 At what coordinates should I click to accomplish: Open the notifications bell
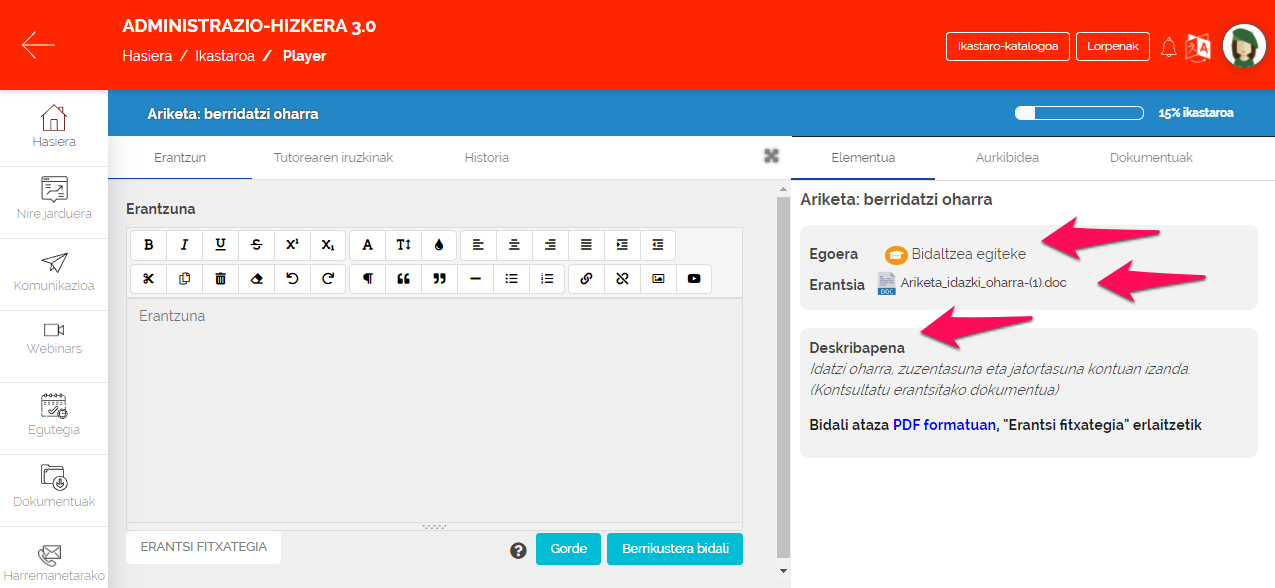pos(1168,47)
